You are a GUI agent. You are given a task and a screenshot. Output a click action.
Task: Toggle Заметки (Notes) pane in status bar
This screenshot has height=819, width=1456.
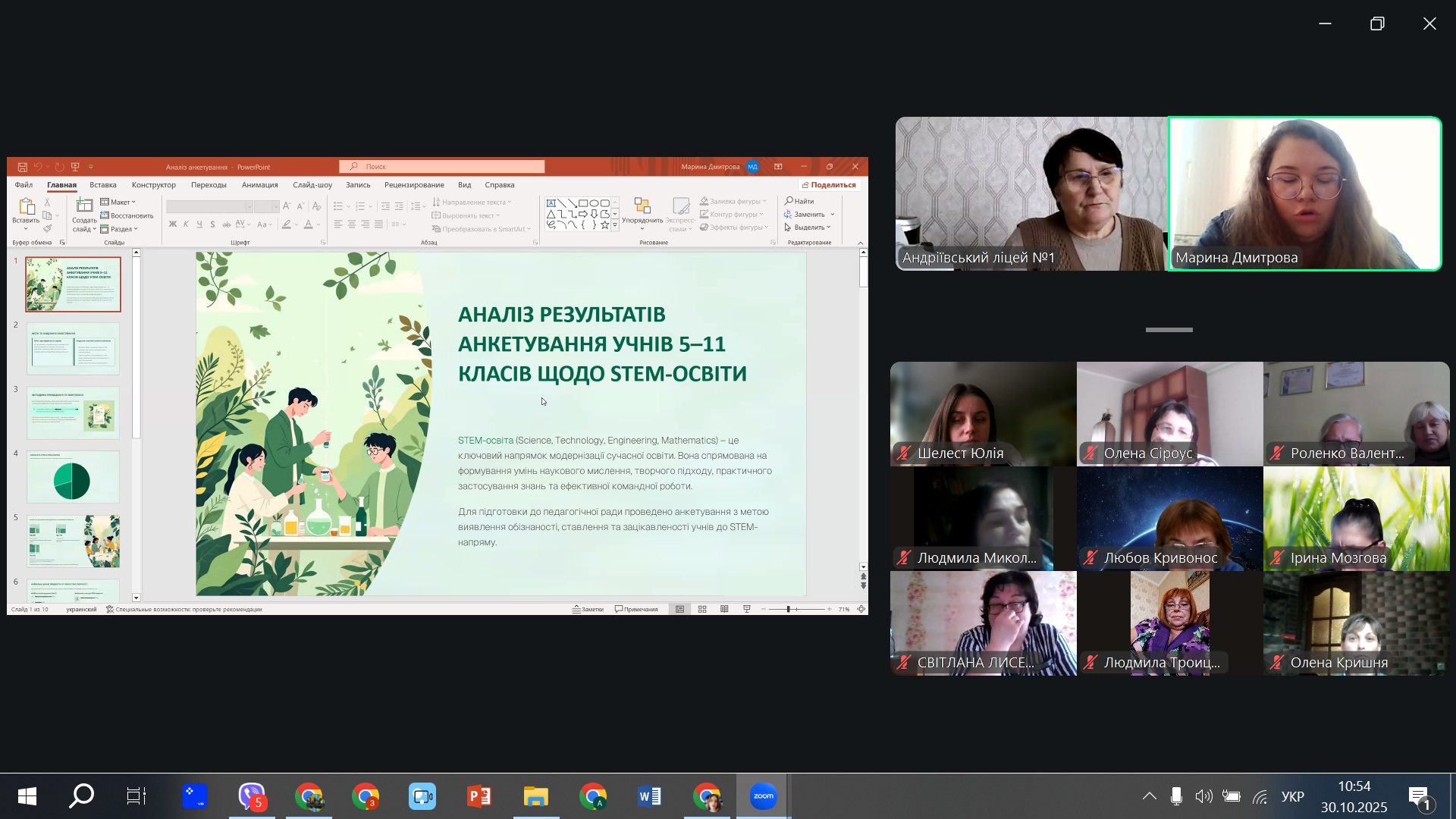pos(588,609)
